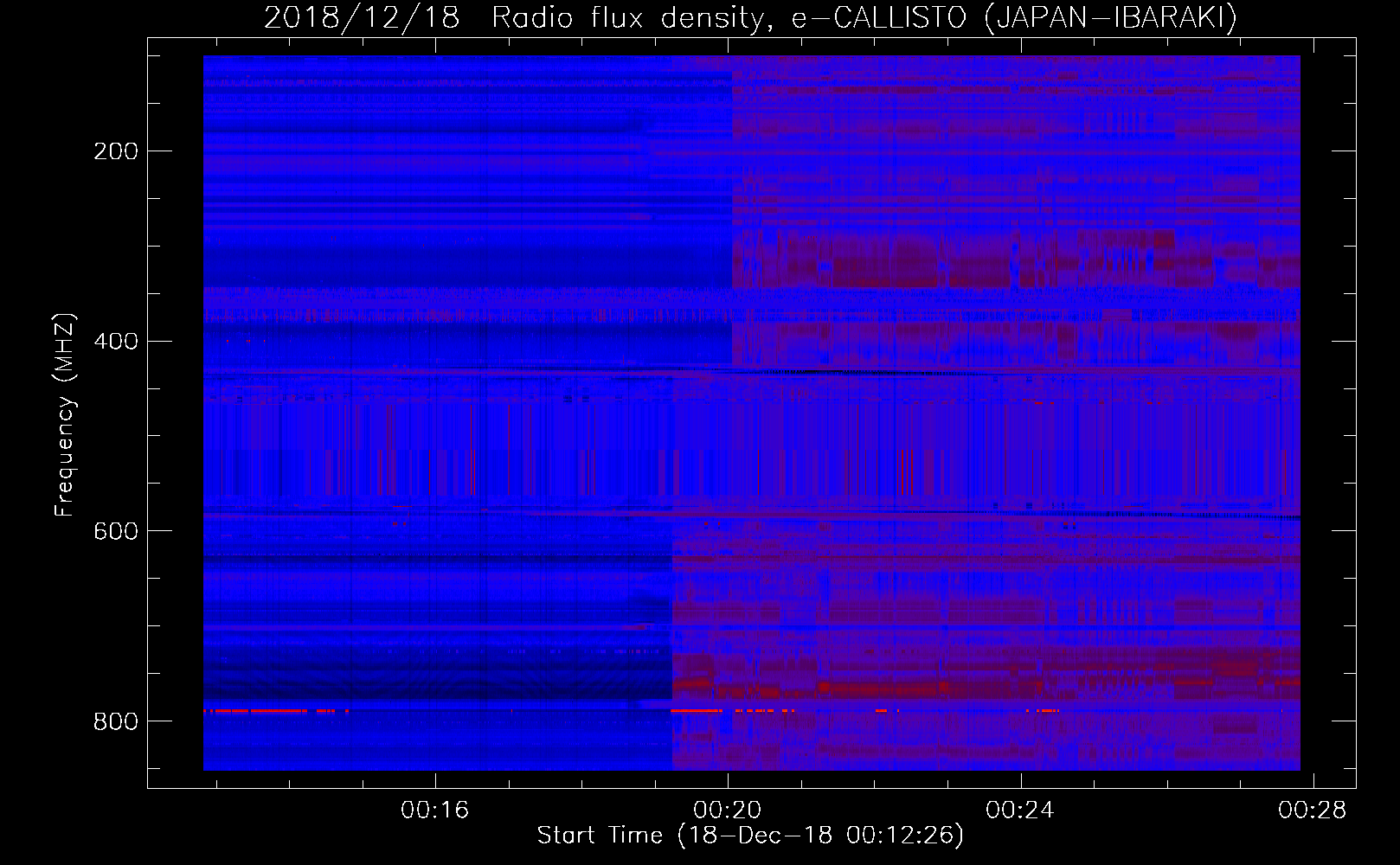Click the 'Start Time (18-Dec-18 00:12:26)' axis label
Screen dimensions: 1400x865
coord(750,836)
